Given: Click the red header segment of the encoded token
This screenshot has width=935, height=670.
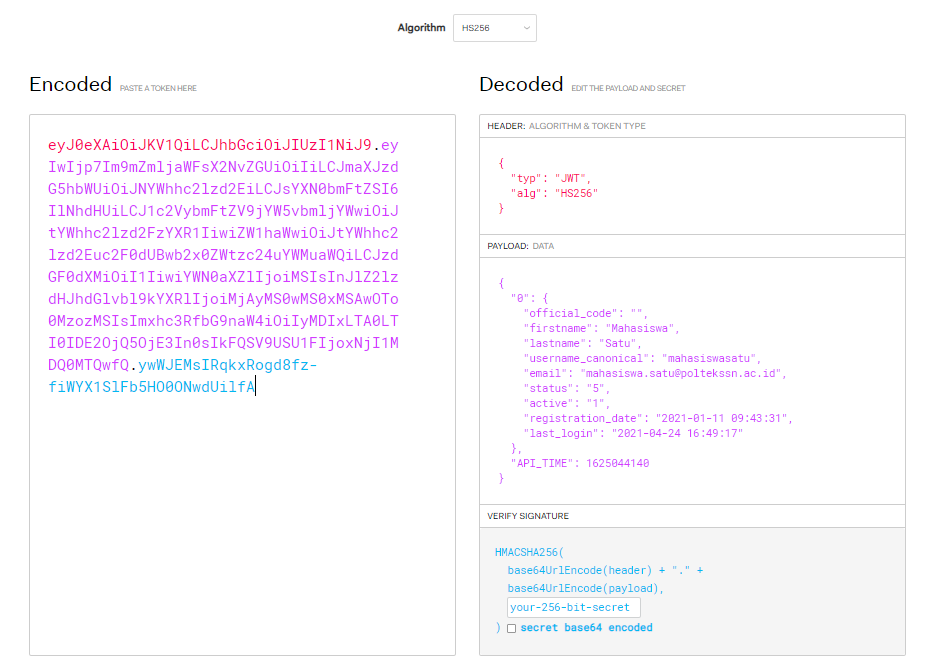Looking at the screenshot, I should pyautogui.click(x=210, y=144).
